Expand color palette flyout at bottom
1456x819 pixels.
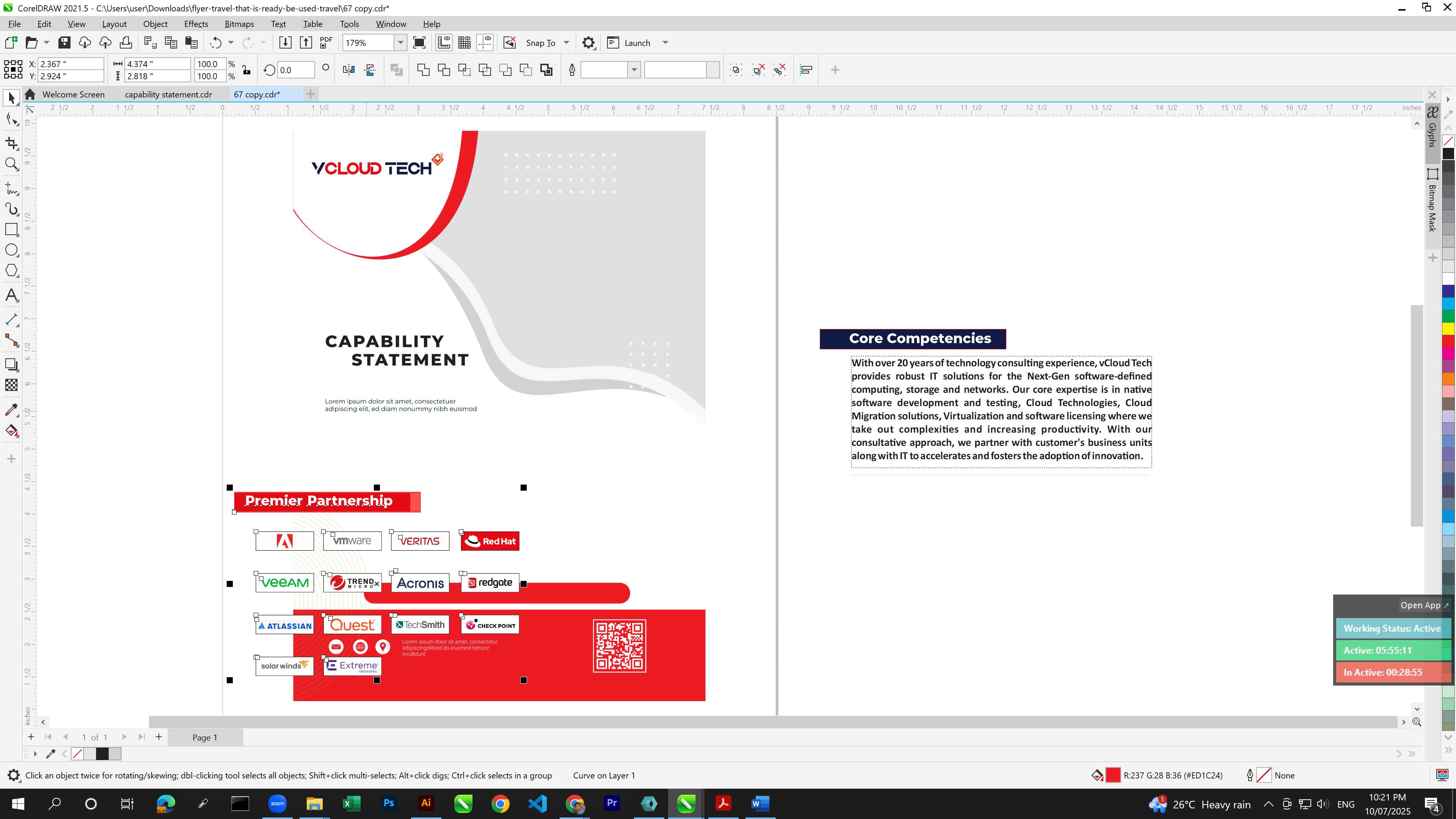click(x=1448, y=750)
